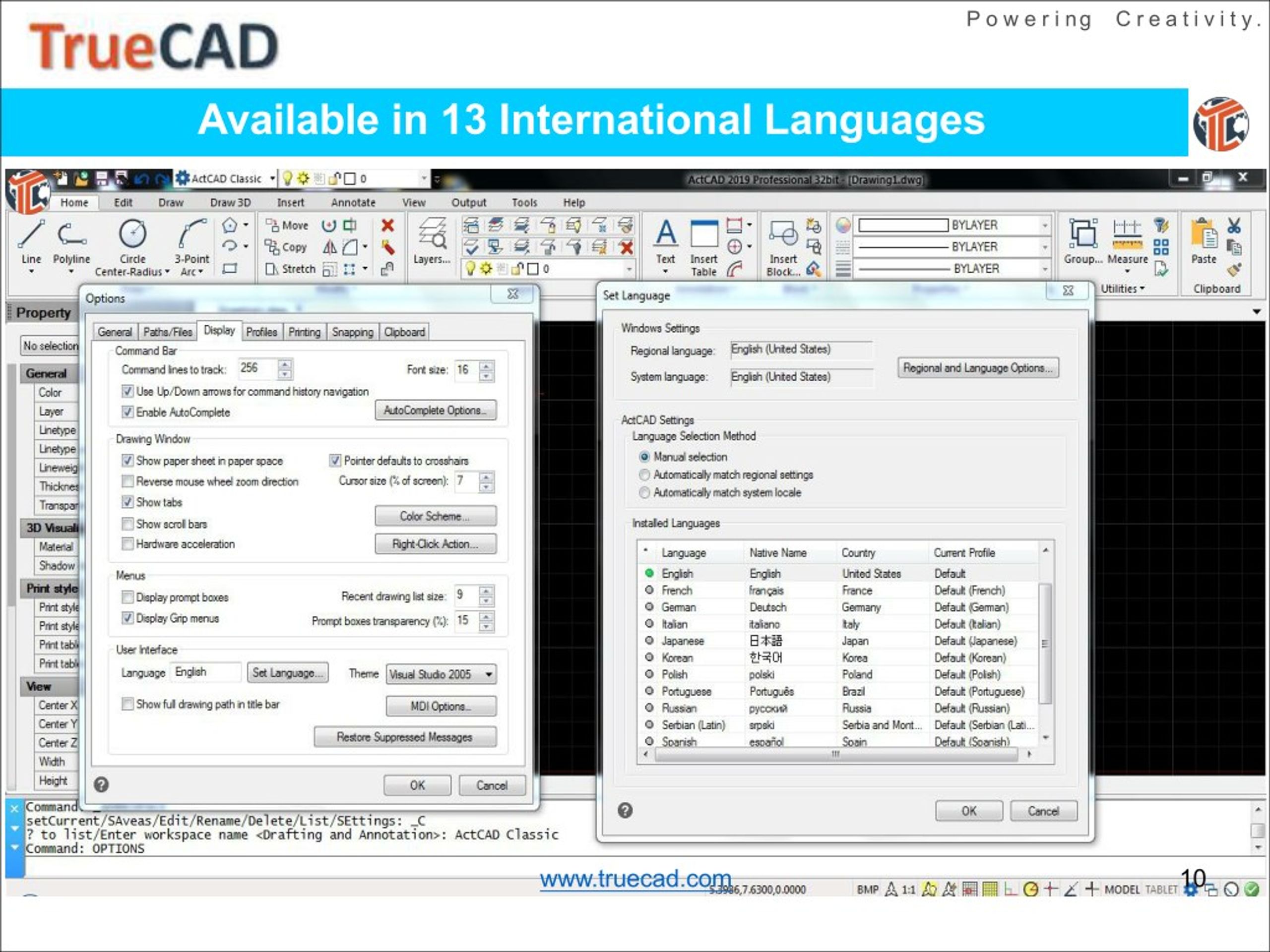This screenshot has height=952, width=1270.
Task: Click the Color Scheme button
Action: [436, 516]
